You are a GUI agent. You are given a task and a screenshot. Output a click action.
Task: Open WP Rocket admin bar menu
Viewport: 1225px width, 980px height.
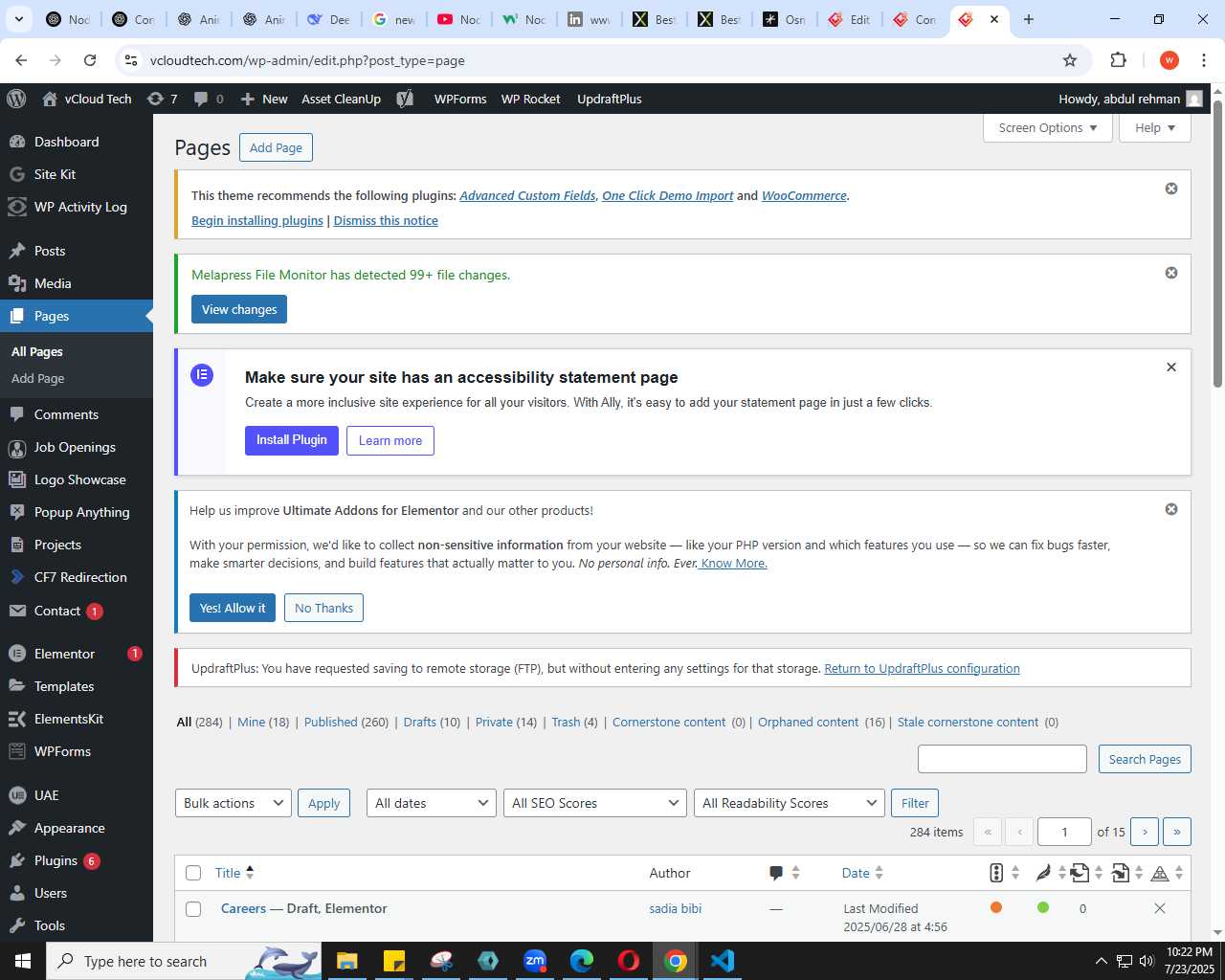531,99
